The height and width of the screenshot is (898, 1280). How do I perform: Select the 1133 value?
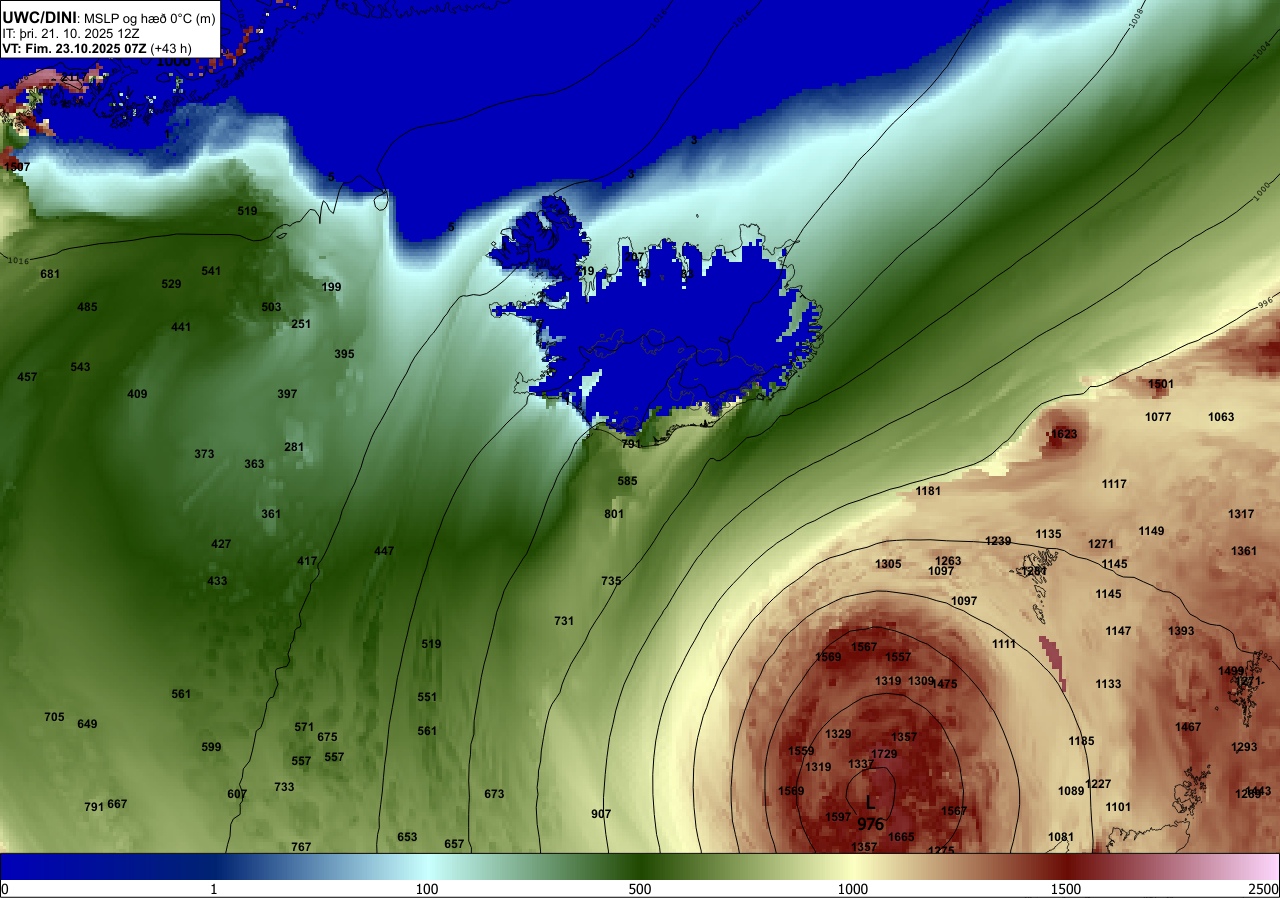click(x=1108, y=684)
